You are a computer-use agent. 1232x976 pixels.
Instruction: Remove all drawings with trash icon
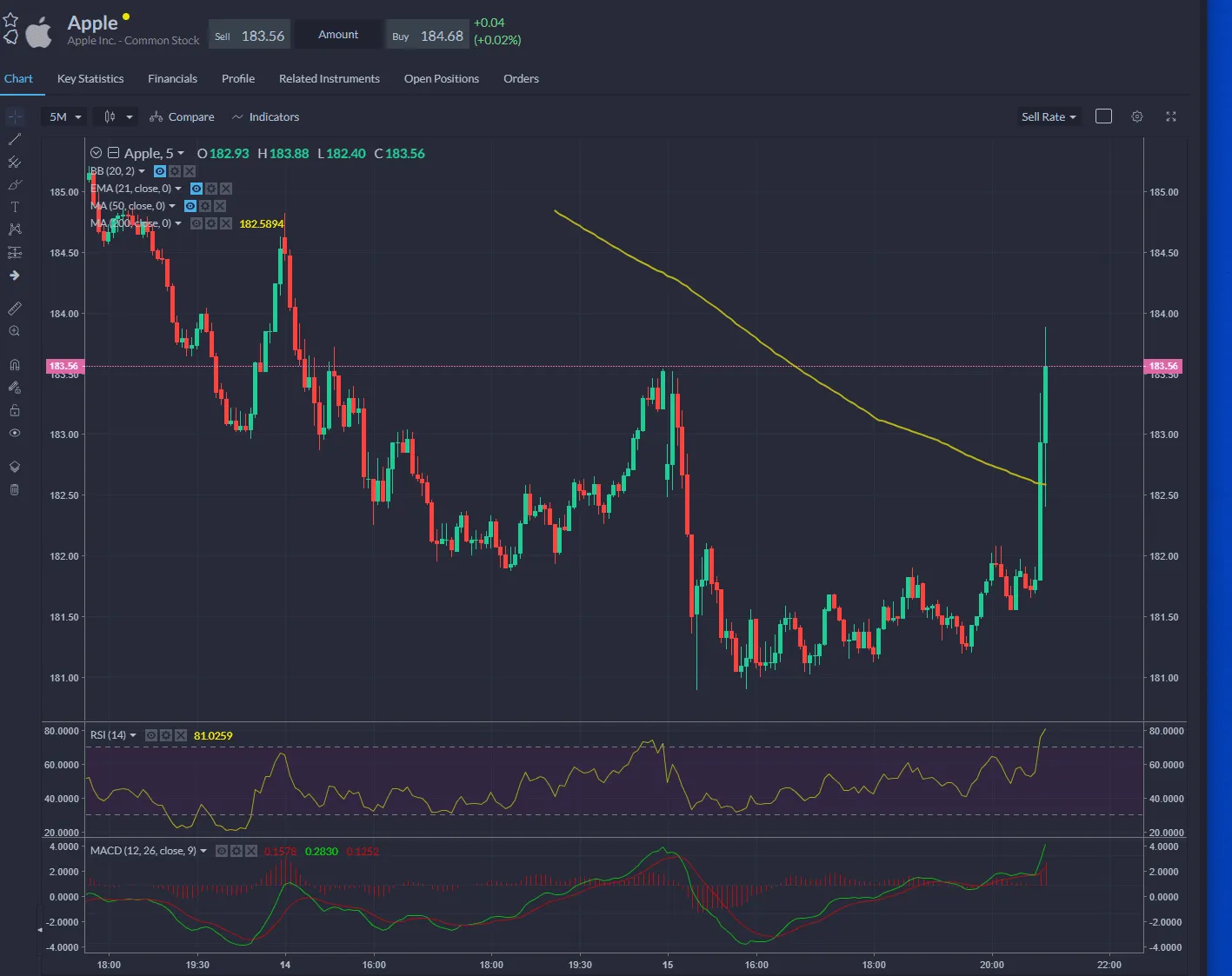[x=14, y=489]
